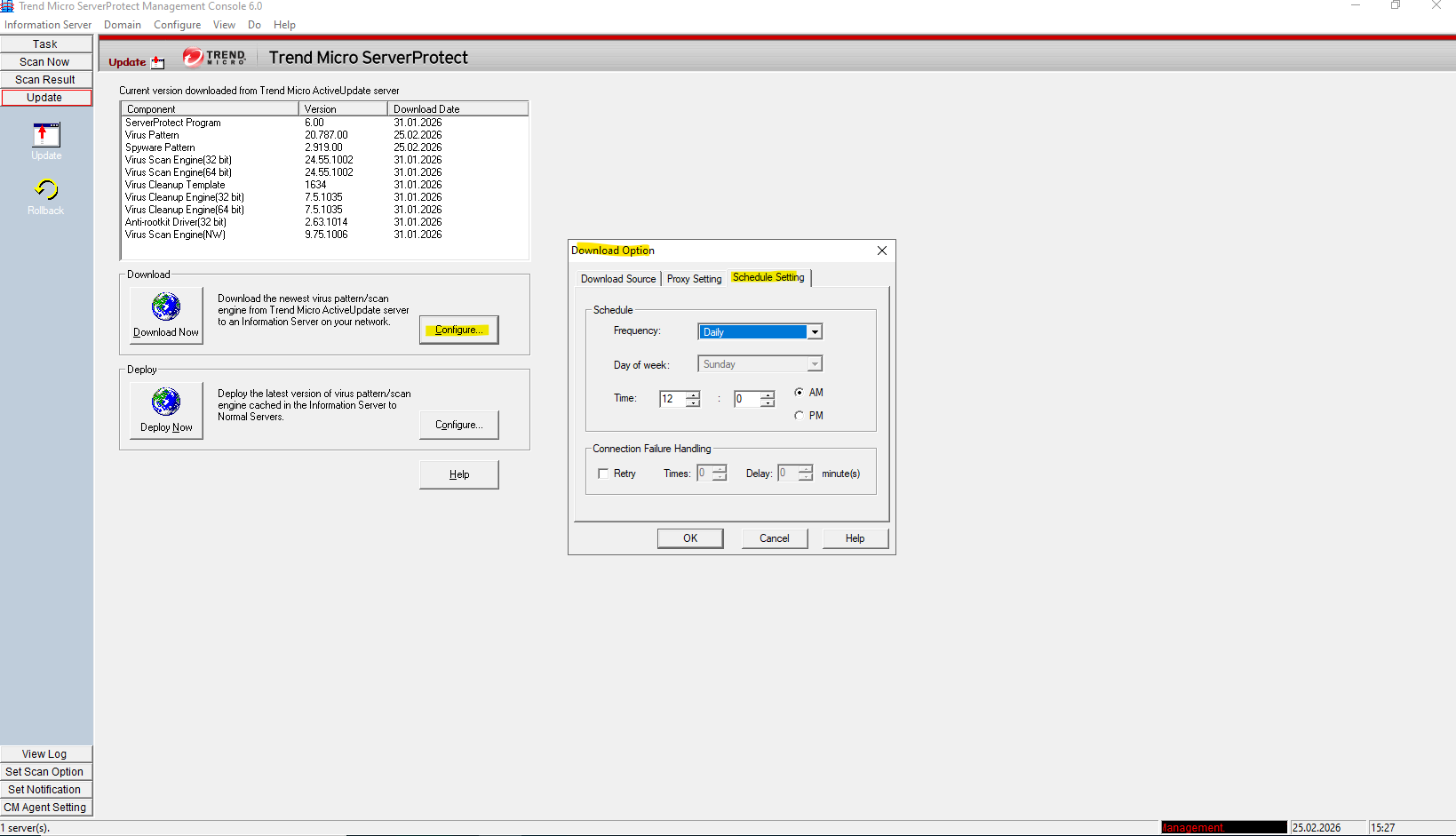
Task: Enable the Retry checkbox
Action: [604, 474]
